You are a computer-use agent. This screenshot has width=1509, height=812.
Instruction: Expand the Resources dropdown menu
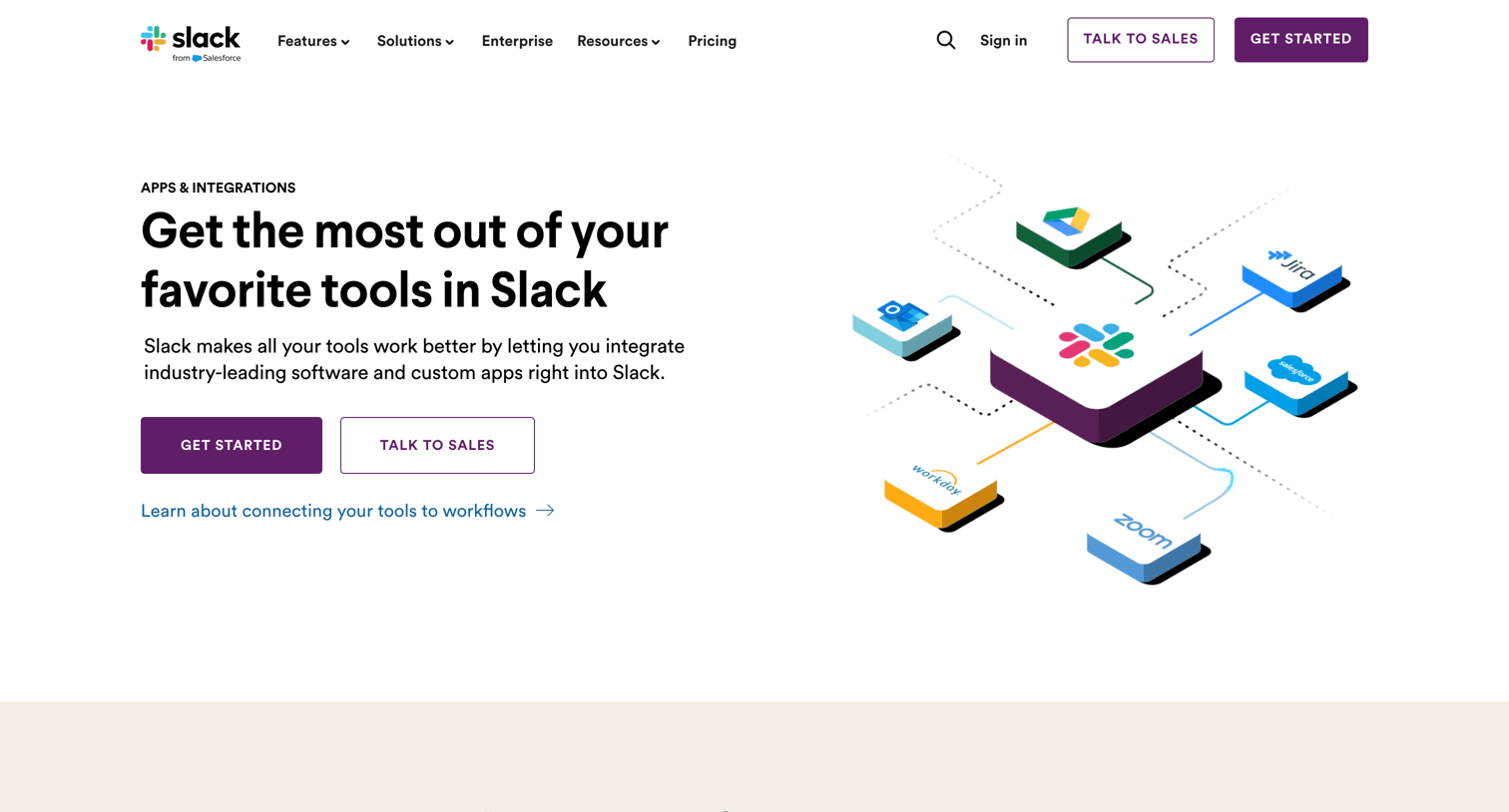pos(619,41)
